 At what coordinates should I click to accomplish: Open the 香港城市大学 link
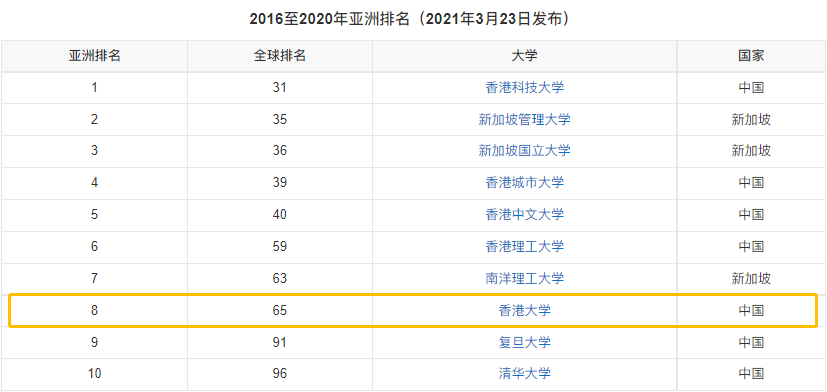(x=524, y=183)
